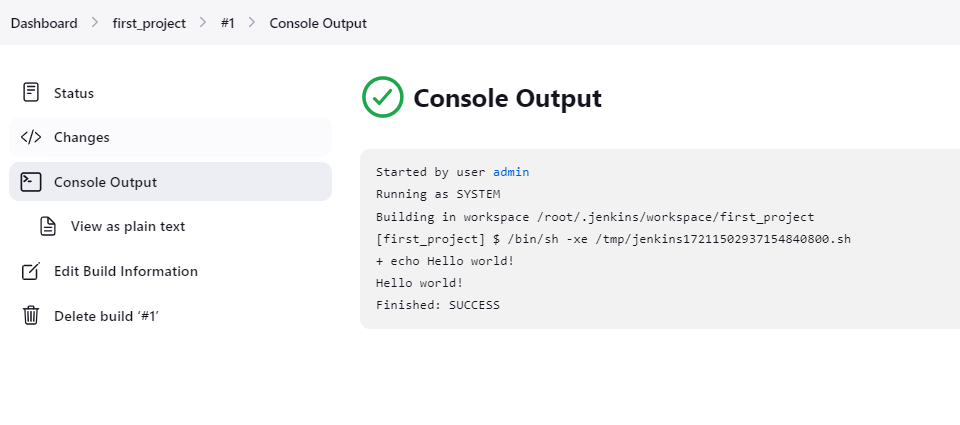Go to Dashboard via the breadcrumb
This screenshot has width=960, height=425.
(x=44, y=23)
